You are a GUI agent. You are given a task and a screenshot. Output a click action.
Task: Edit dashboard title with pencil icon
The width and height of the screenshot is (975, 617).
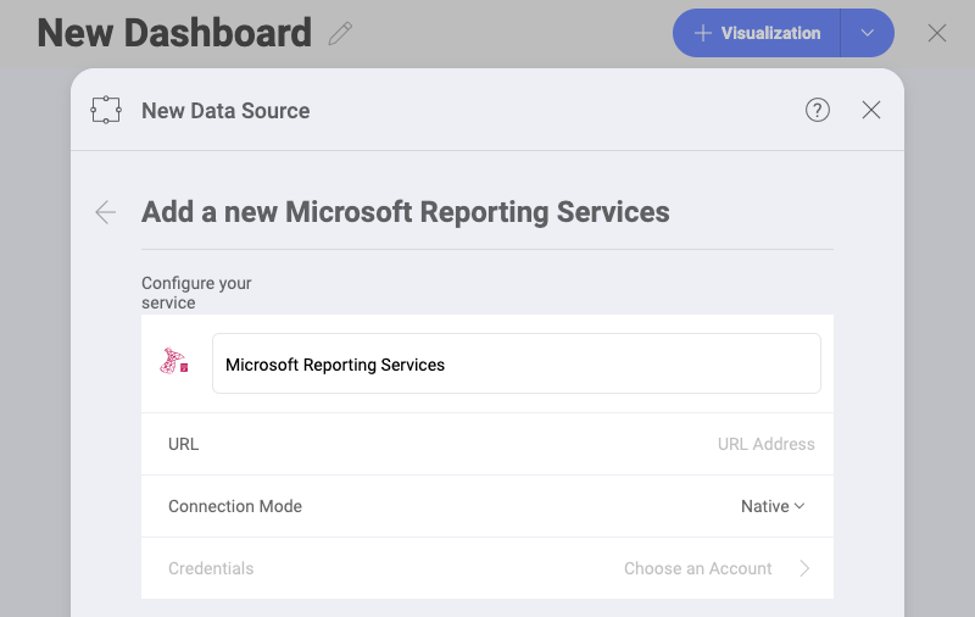pyautogui.click(x=340, y=34)
